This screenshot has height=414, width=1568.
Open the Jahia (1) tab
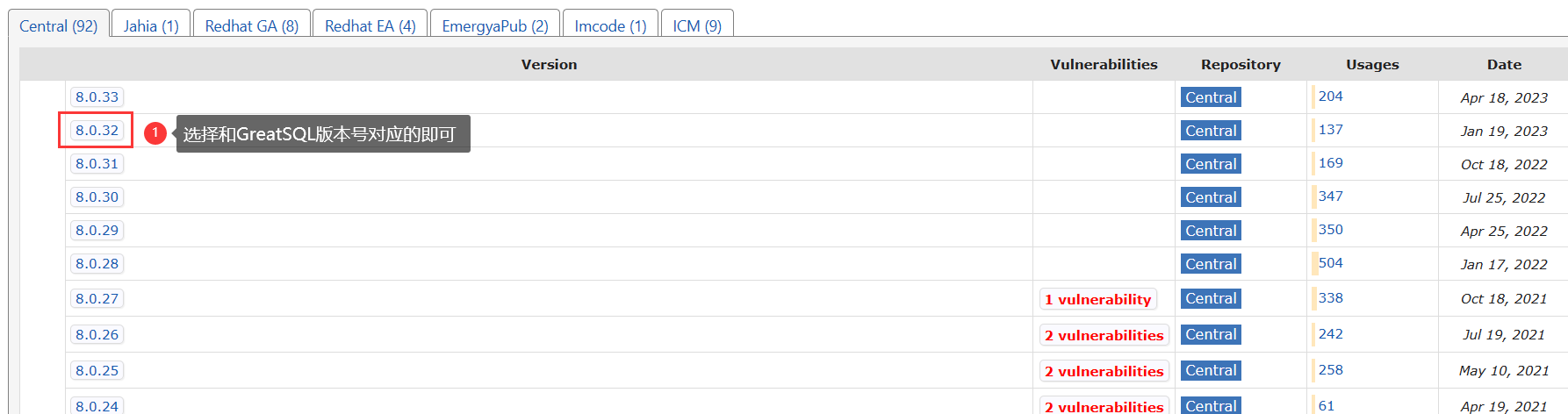[x=151, y=25]
